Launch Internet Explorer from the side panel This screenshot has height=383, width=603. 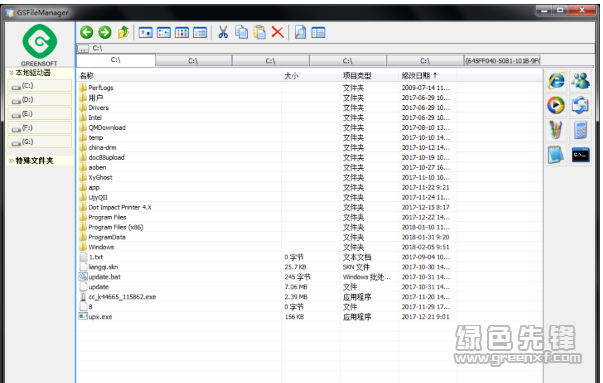[556, 81]
